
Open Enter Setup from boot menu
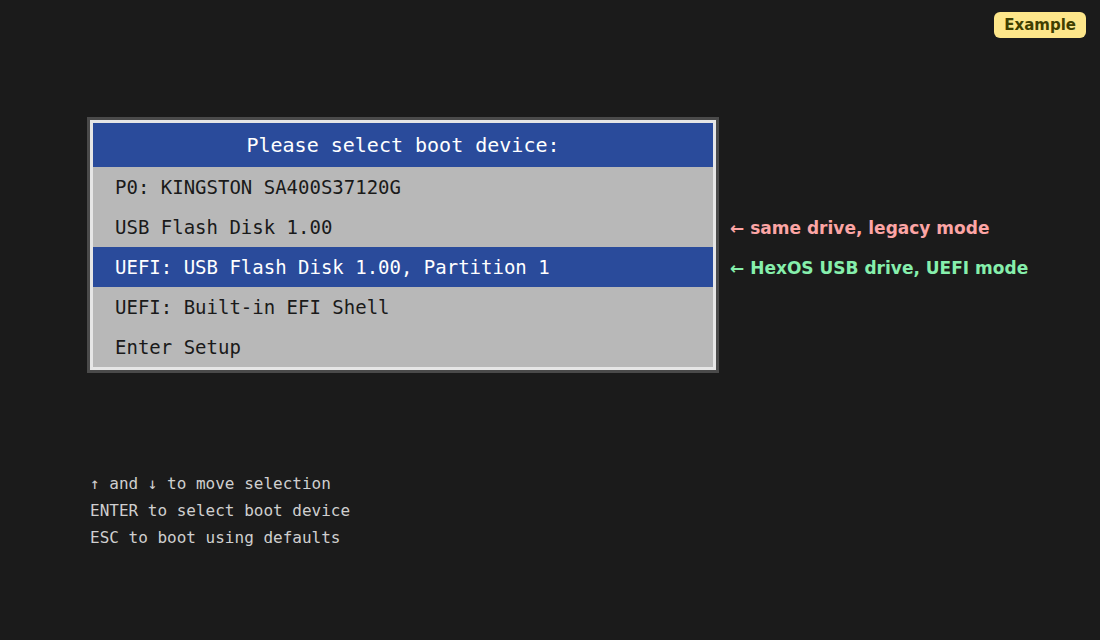403,347
